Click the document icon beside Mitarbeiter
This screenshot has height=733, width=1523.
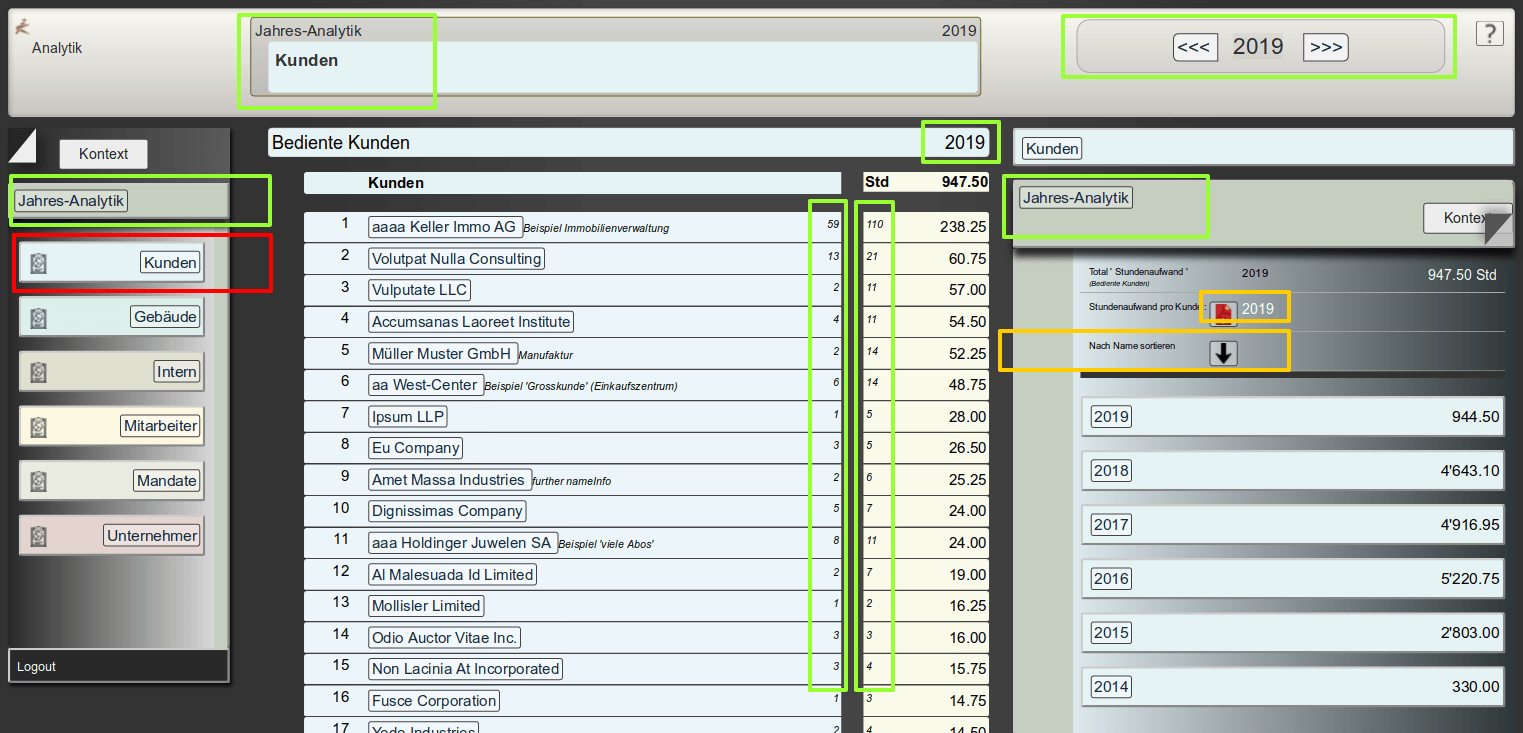[38, 427]
